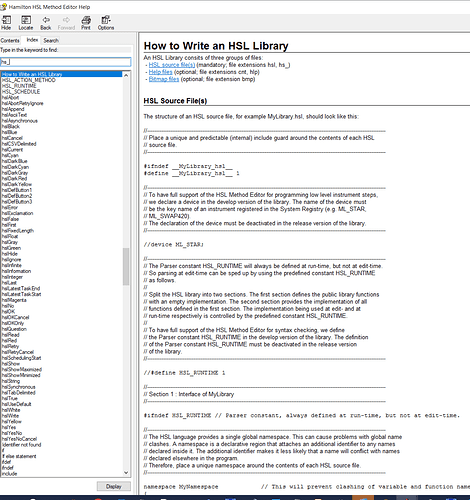
Task: Select hslMagenta index entry
Action: click(14, 300)
